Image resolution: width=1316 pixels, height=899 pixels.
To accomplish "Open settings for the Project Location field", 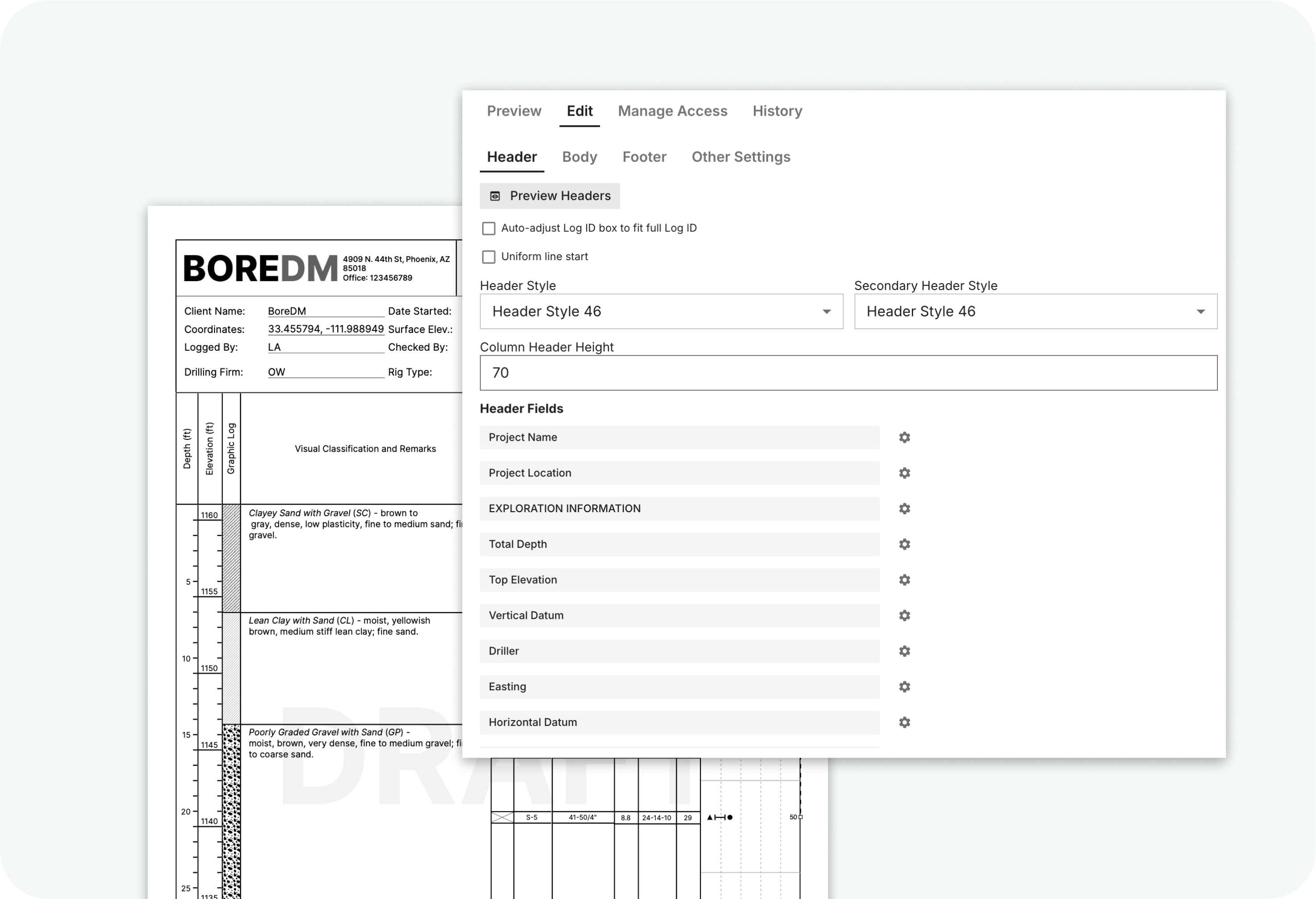I will [x=904, y=473].
